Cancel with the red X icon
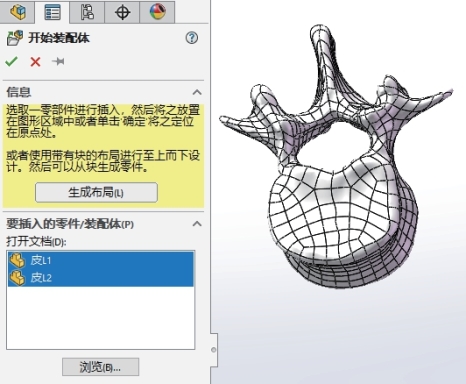466x384 pixels. click(x=35, y=62)
